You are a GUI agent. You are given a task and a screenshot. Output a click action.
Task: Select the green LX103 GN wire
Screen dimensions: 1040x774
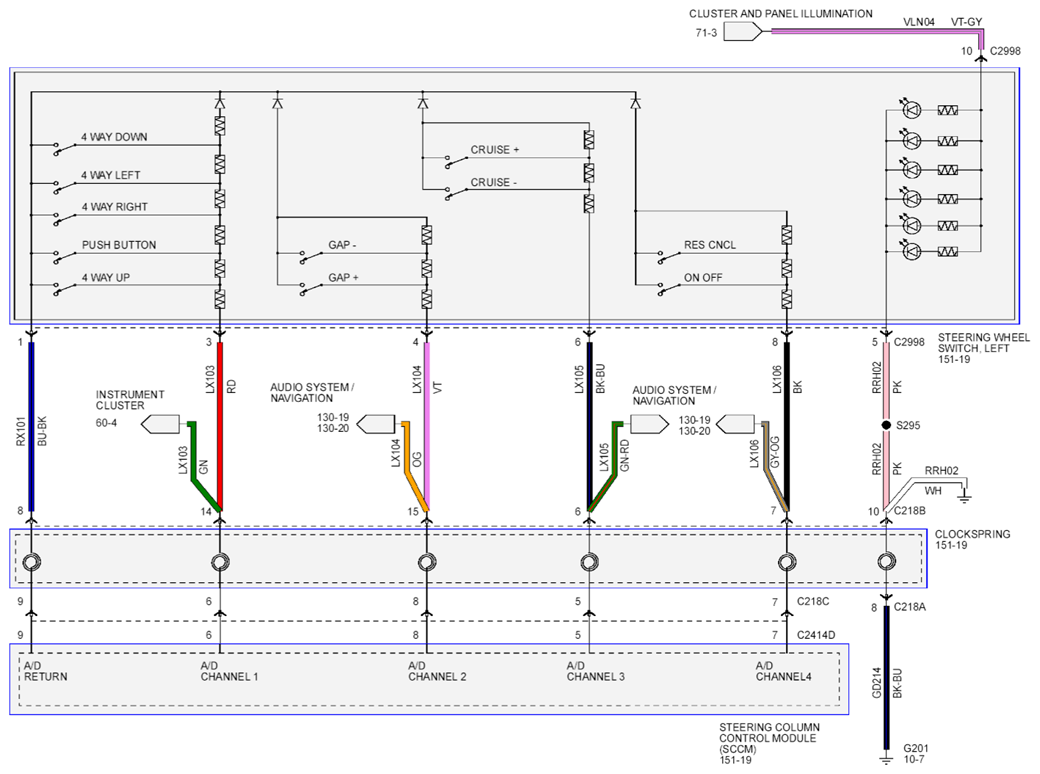pyautogui.click(x=193, y=458)
